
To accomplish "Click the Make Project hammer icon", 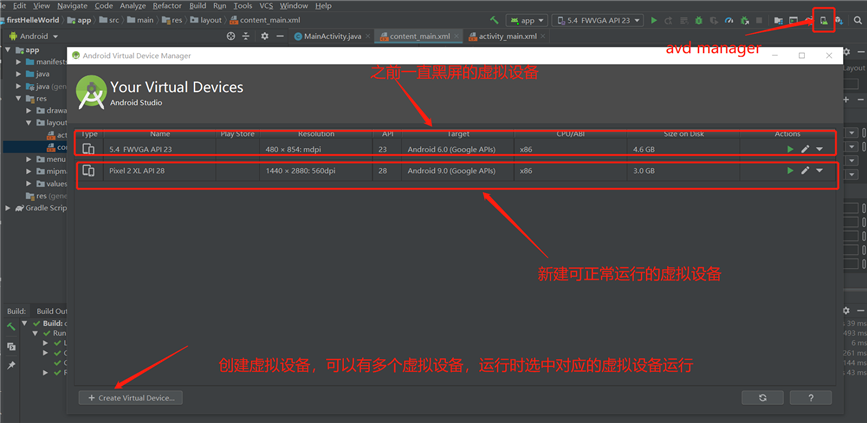I will 494,20.
